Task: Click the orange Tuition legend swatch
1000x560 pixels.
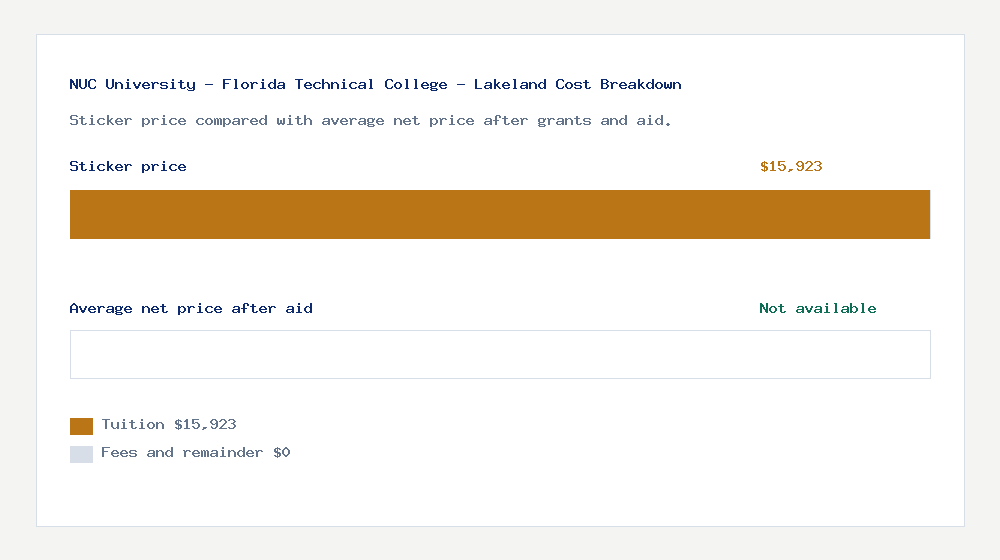Action: coord(81,426)
